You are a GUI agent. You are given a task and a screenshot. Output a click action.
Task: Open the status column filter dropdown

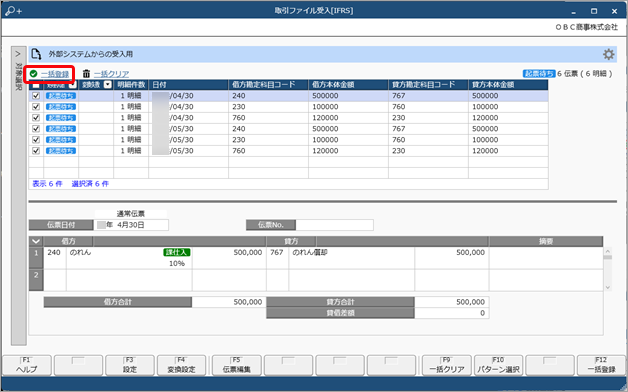pyautogui.click(x=72, y=85)
